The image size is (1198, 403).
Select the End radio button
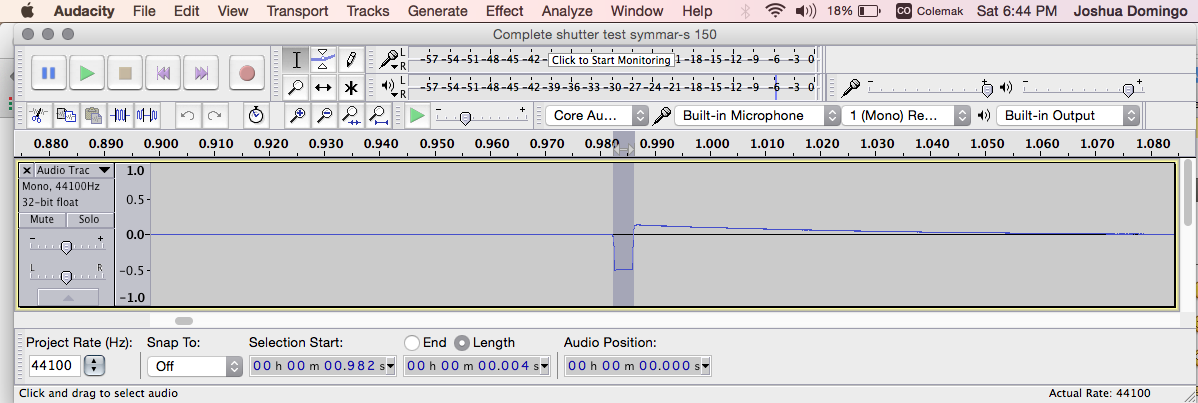pos(411,343)
